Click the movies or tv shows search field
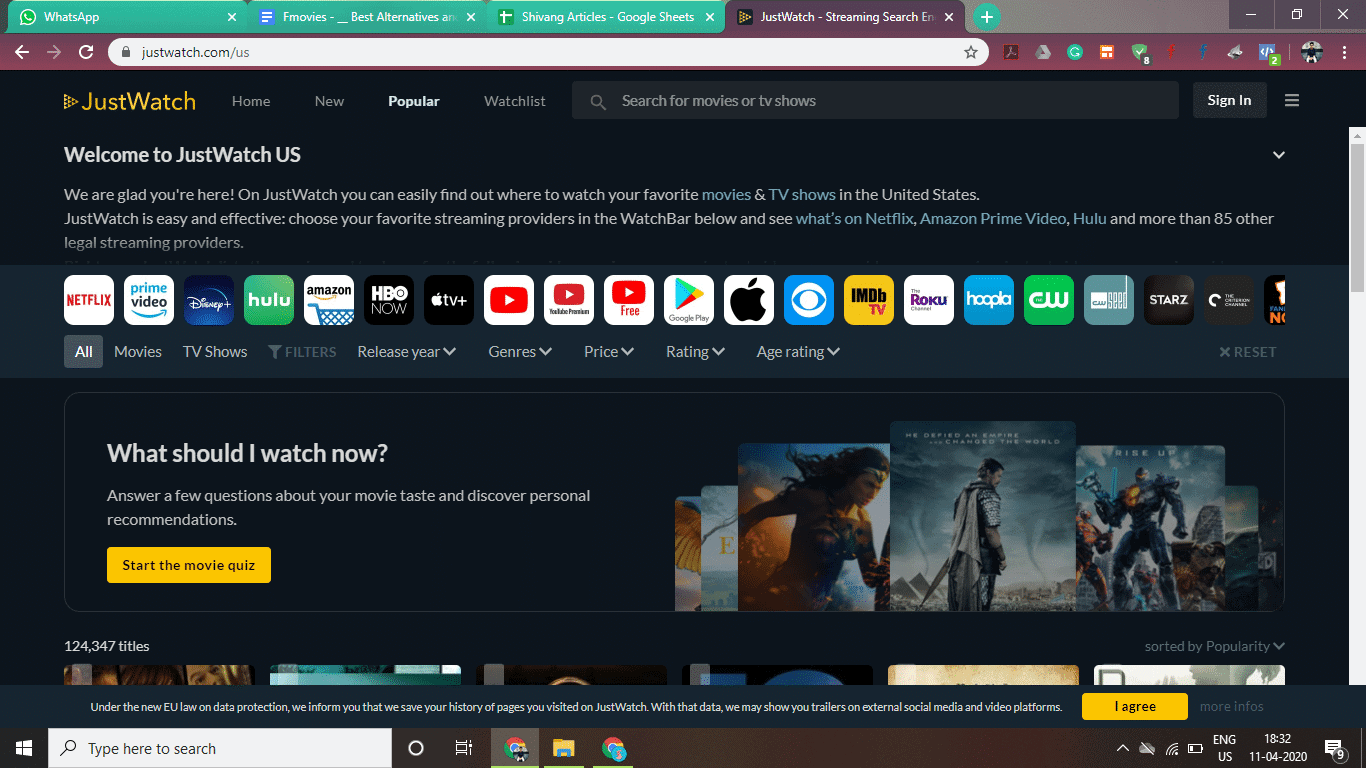 875,100
